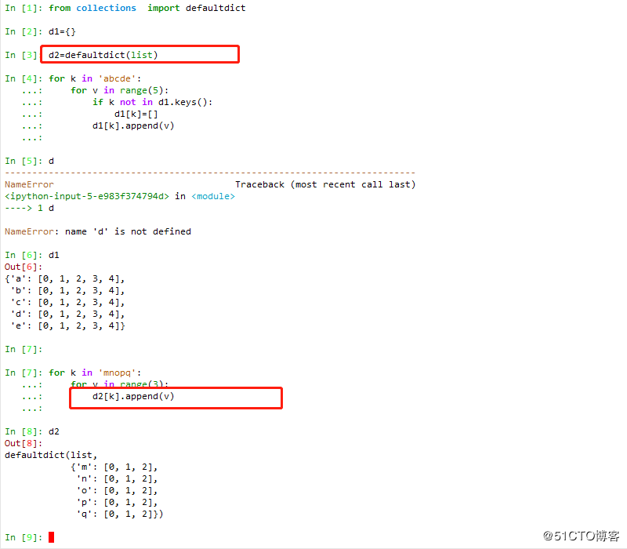Click the In [5] prompt line 'd'
This screenshot has width=627, height=549.
pyautogui.click(x=51, y=161)
